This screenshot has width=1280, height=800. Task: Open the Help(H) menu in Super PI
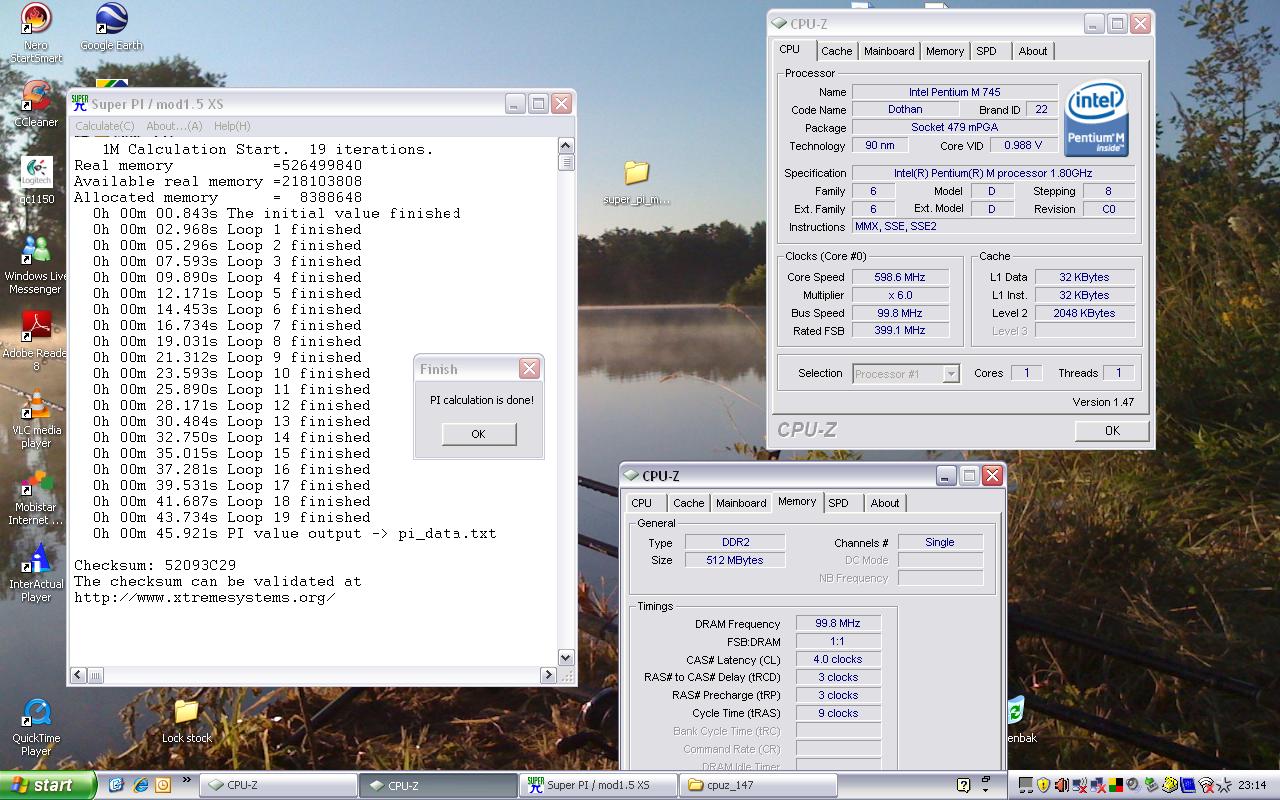232,126
